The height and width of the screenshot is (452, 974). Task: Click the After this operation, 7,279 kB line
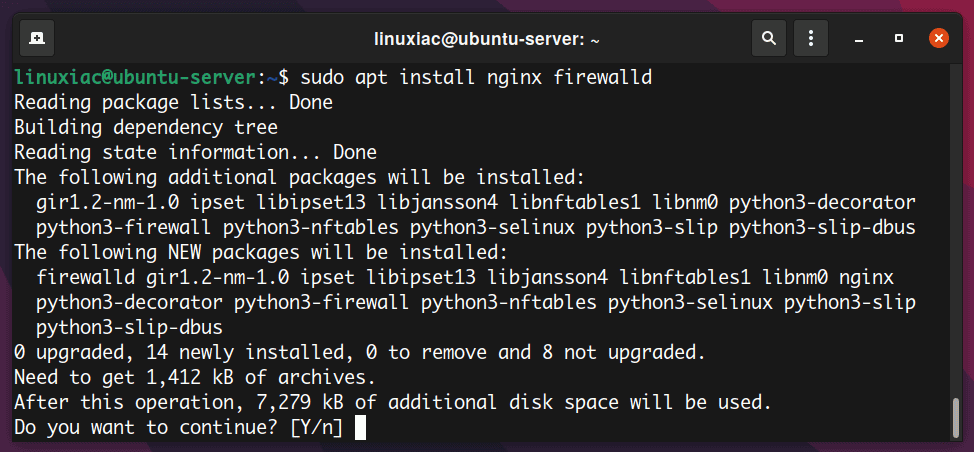pyautogui.click(x=393, y=403)
